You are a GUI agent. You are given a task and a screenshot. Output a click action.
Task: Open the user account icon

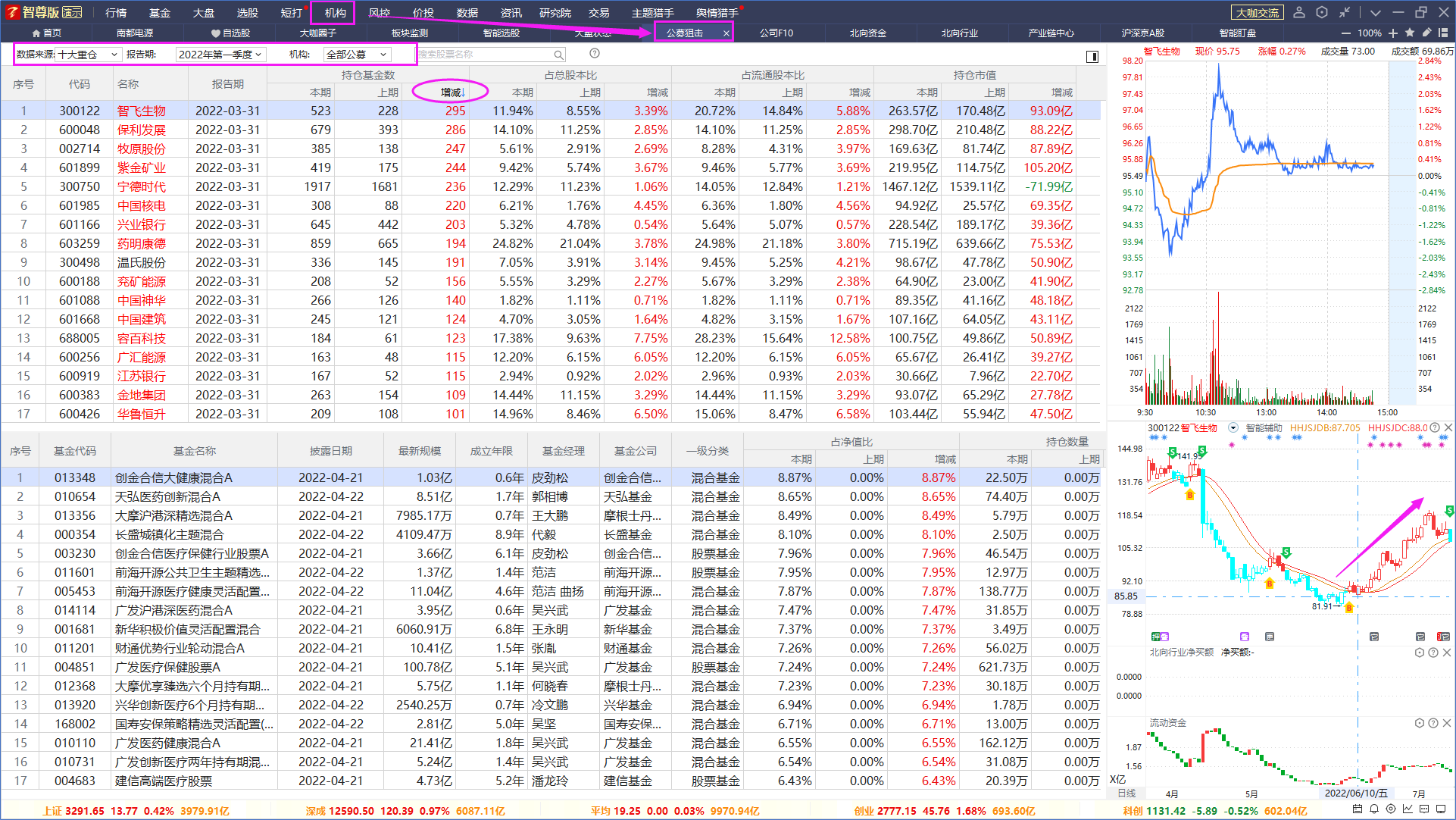click(1299, 12)
